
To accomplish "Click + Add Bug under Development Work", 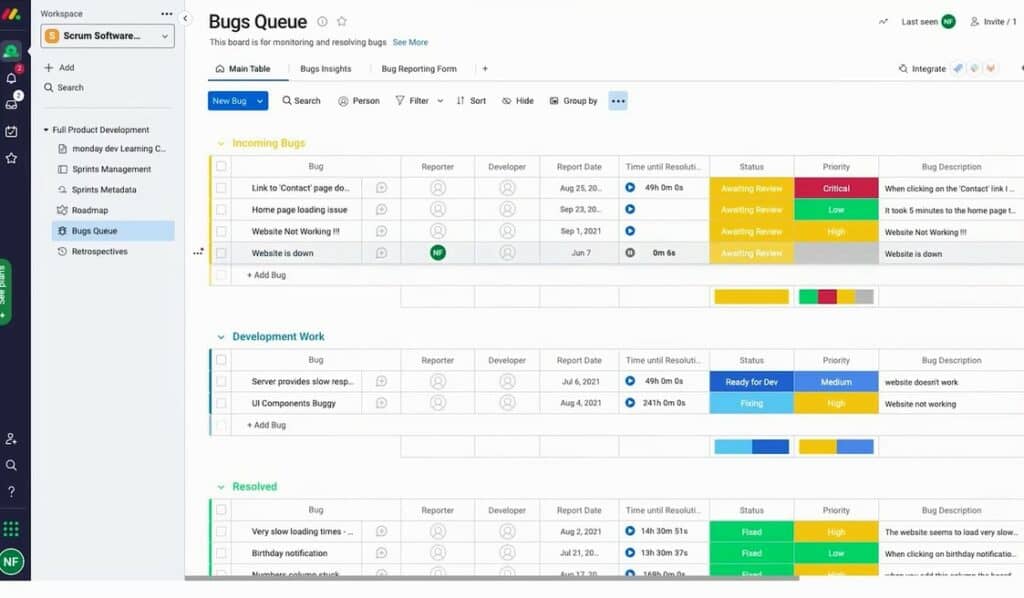I will [266, 425].
